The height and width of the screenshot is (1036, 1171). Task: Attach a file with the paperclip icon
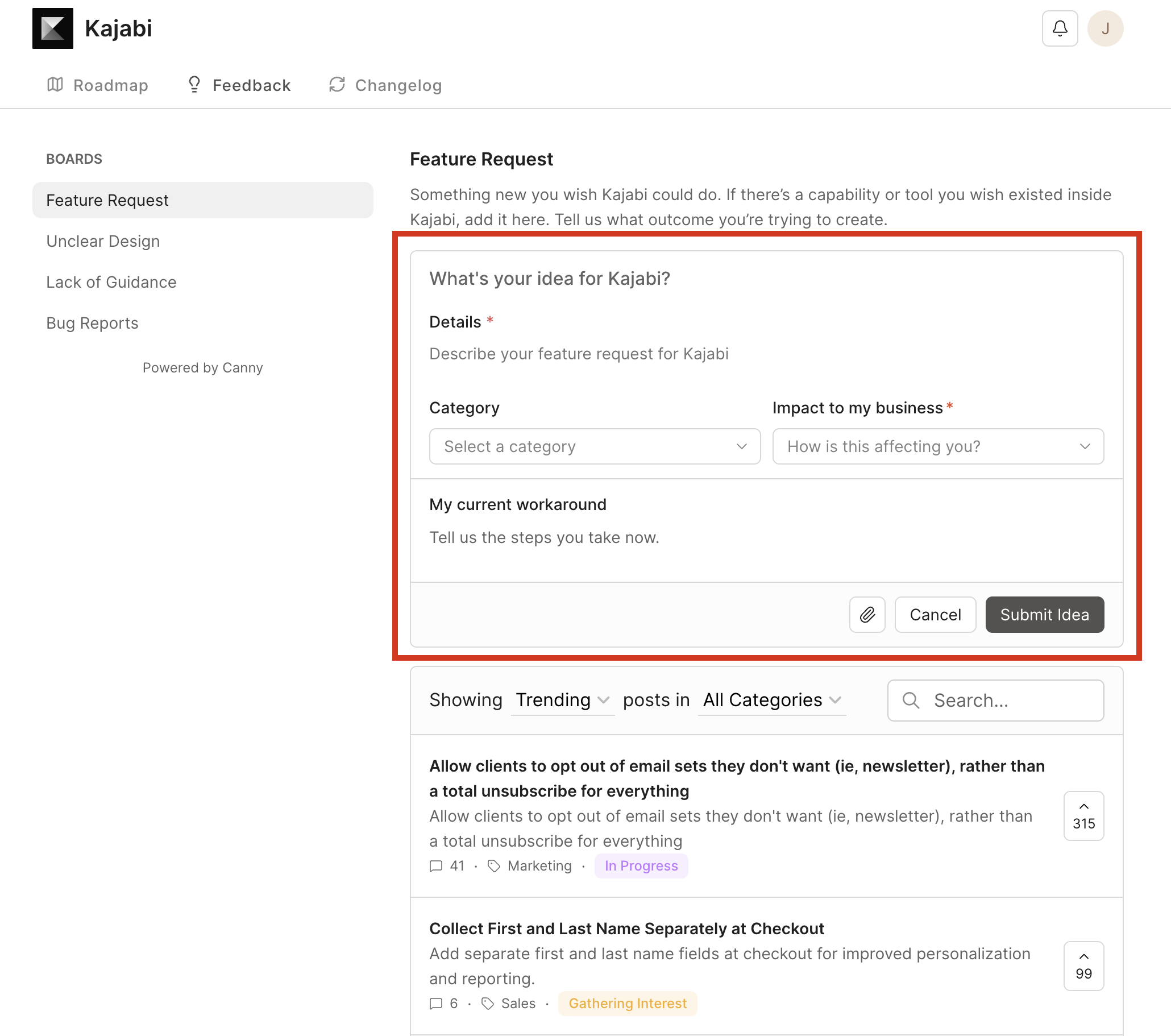coord(867,614)
